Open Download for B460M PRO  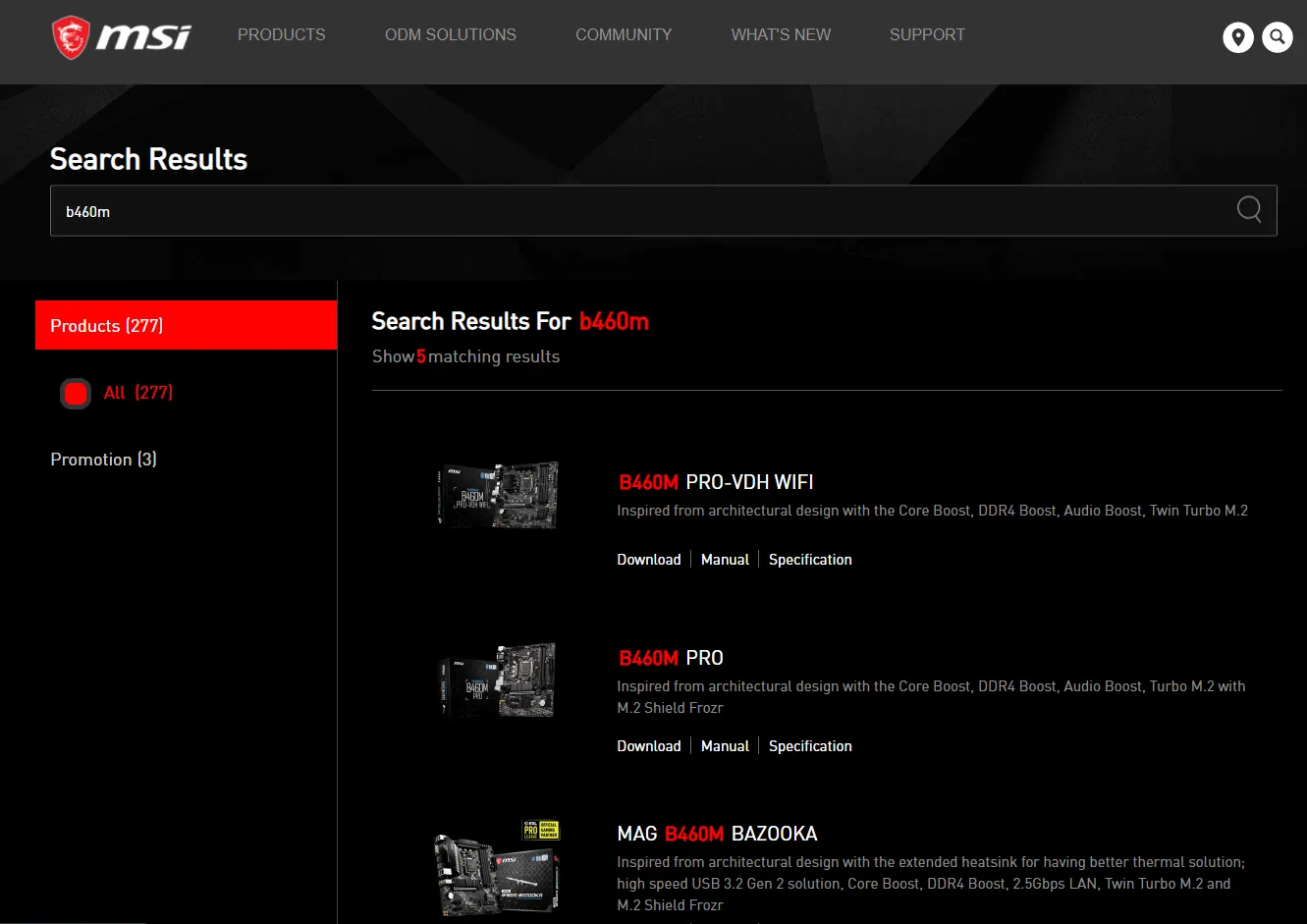click(x=649, y=746)
